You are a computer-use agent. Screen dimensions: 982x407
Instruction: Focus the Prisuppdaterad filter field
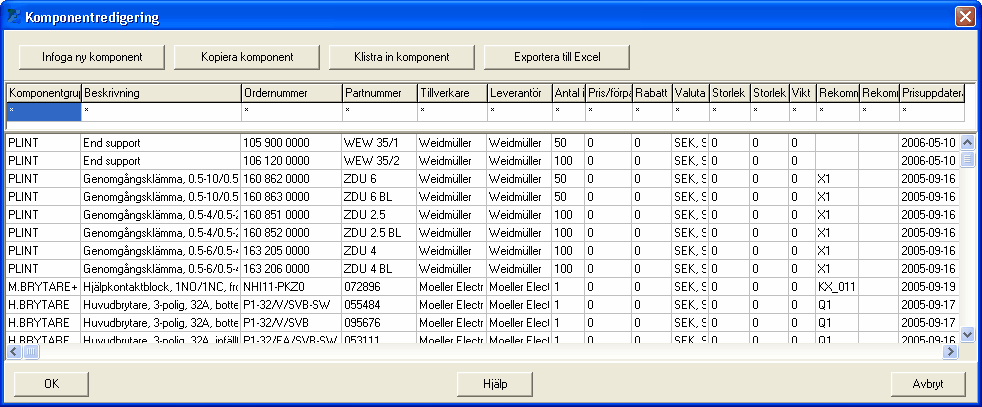[x=932, y=111]
